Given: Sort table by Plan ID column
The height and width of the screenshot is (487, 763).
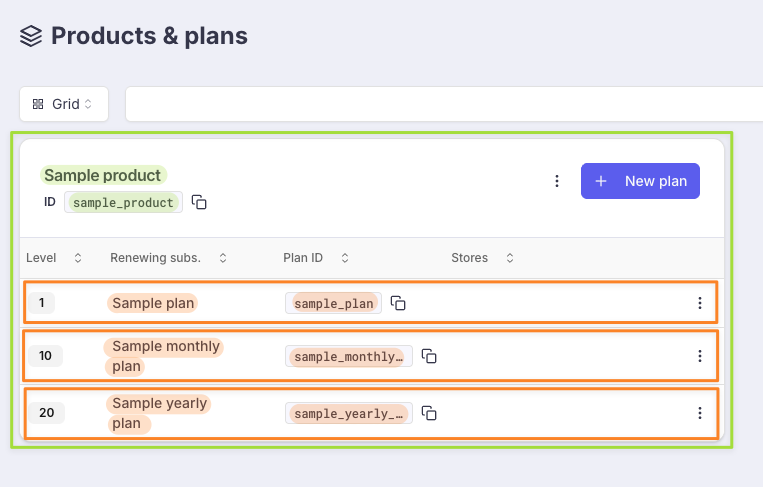Looking at the screenshot, I should (x=345, y=258).
